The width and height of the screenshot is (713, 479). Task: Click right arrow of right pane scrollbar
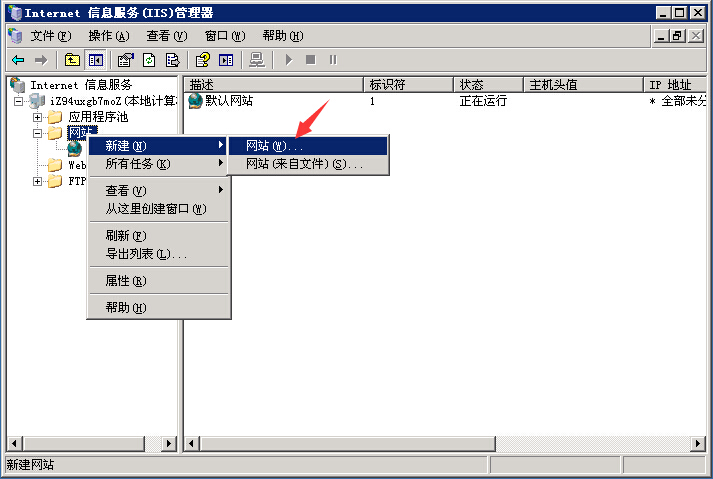[697, 443]
